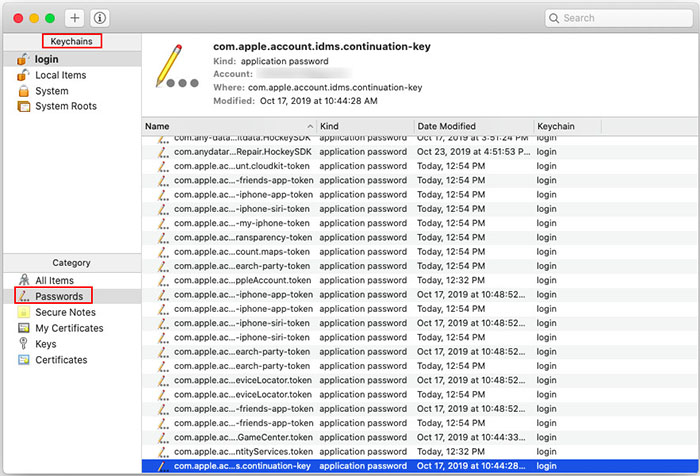
Task: Choose the All Items category
Action: point(72,280)
